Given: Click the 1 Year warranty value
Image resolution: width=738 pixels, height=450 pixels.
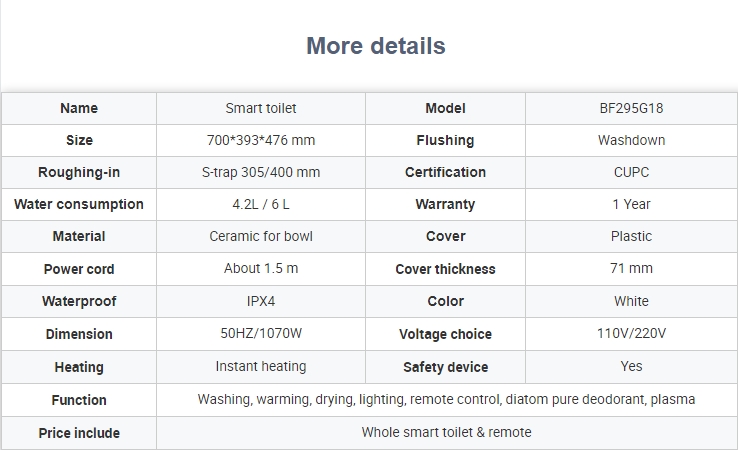Looking at the screenshot, I should pos(631,204).
